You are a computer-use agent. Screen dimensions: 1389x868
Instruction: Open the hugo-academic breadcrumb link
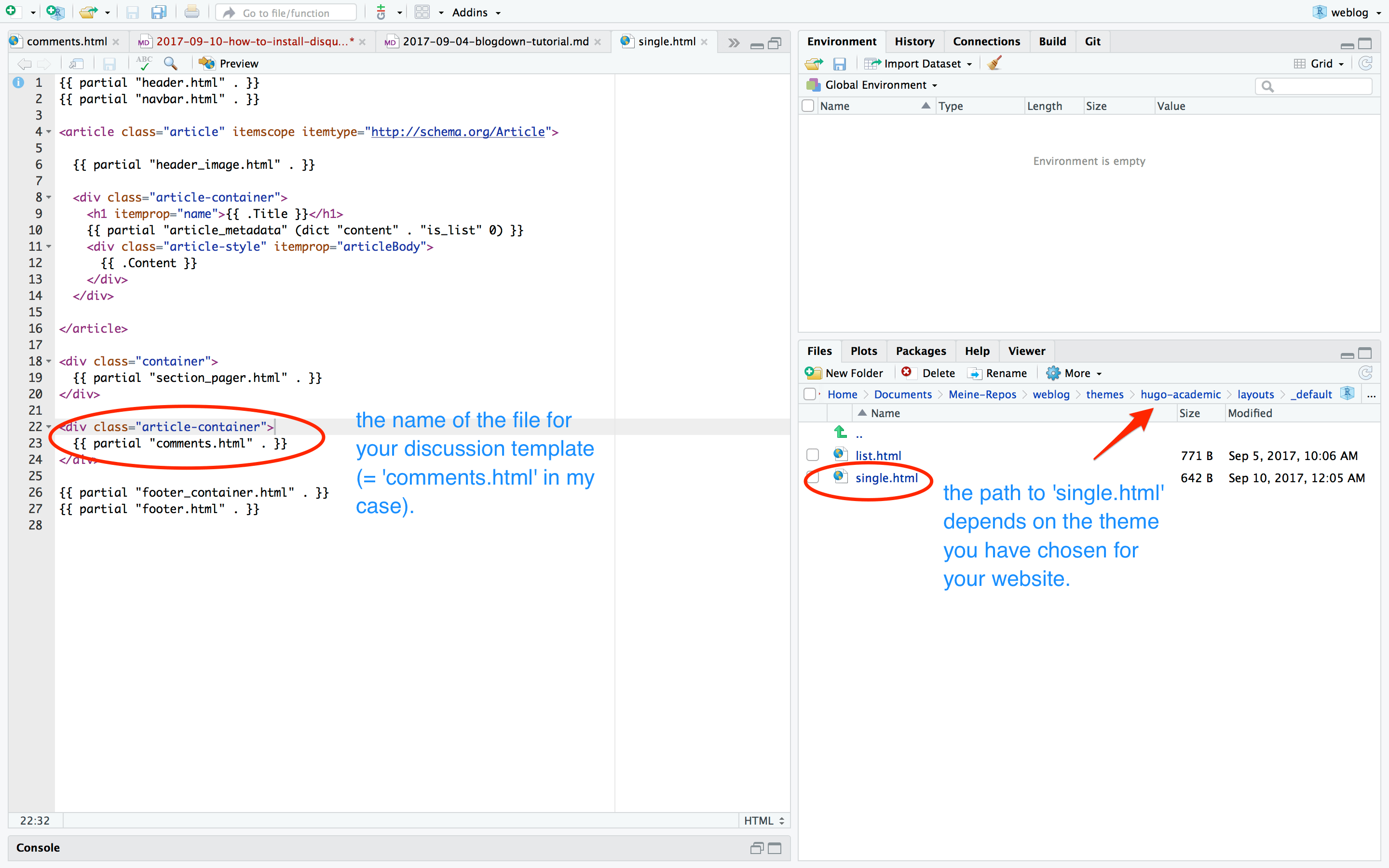point(1180,394)
